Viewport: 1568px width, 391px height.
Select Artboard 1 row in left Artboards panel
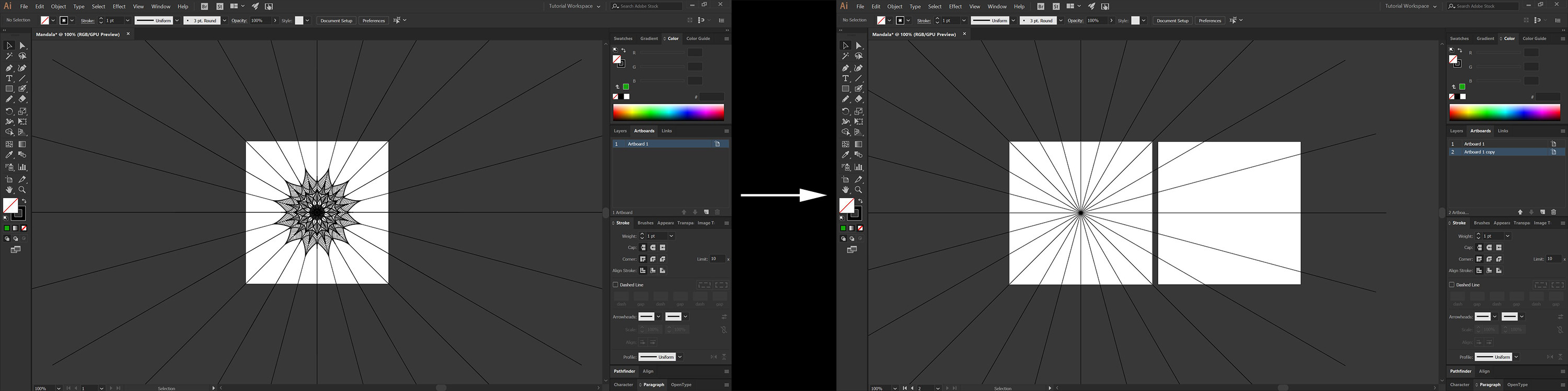pyautogui.click(x=670, y=144)
